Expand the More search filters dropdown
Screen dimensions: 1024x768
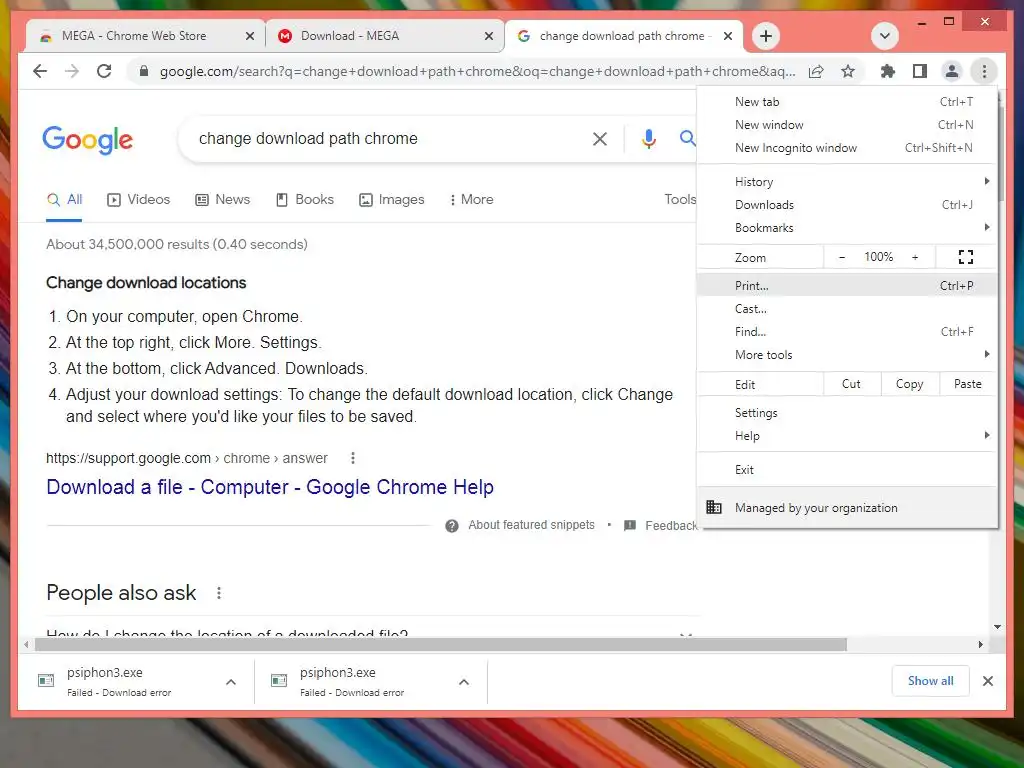(x=472, y=200)
